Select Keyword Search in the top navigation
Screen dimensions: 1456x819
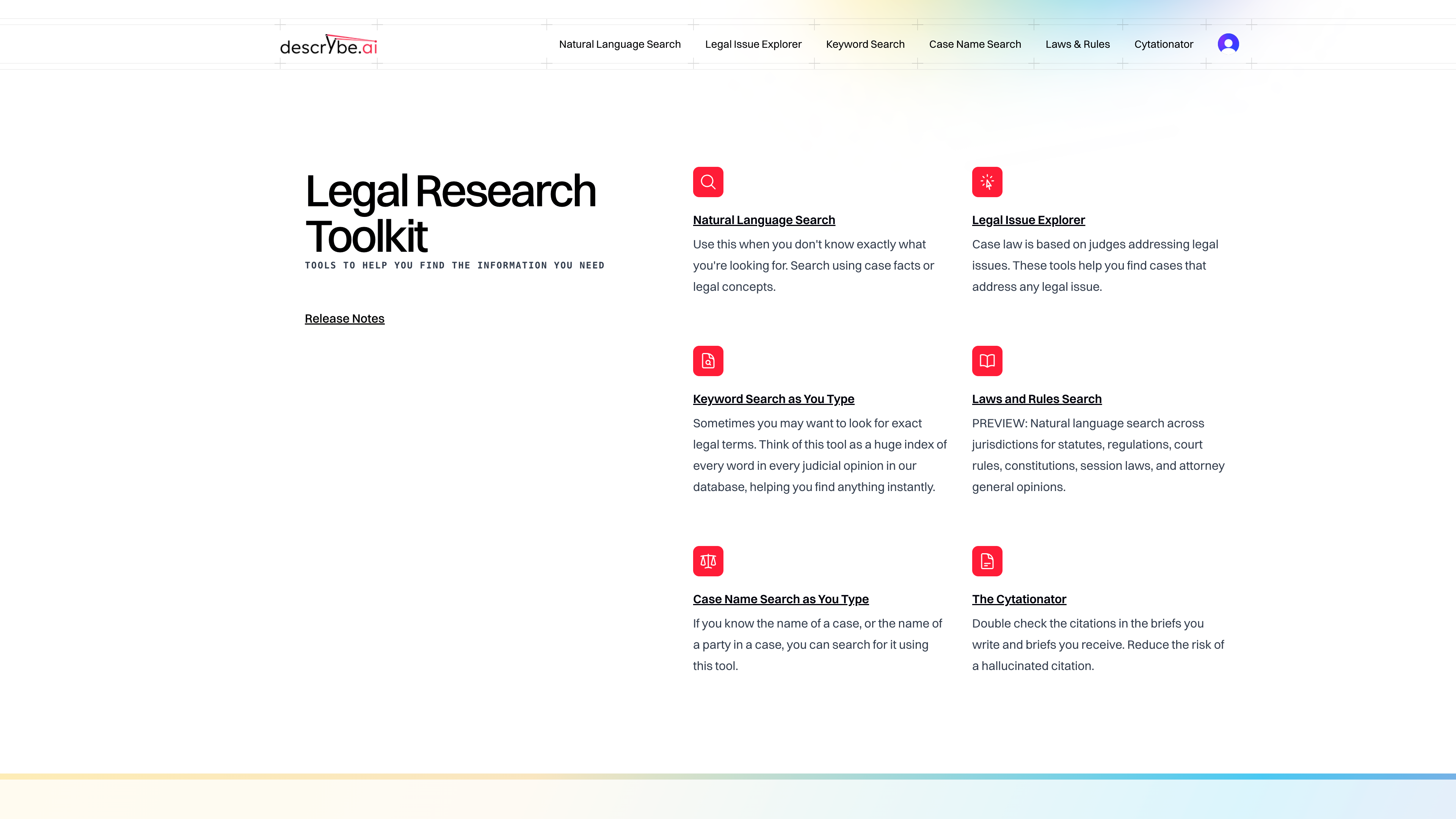coord(865,44)
